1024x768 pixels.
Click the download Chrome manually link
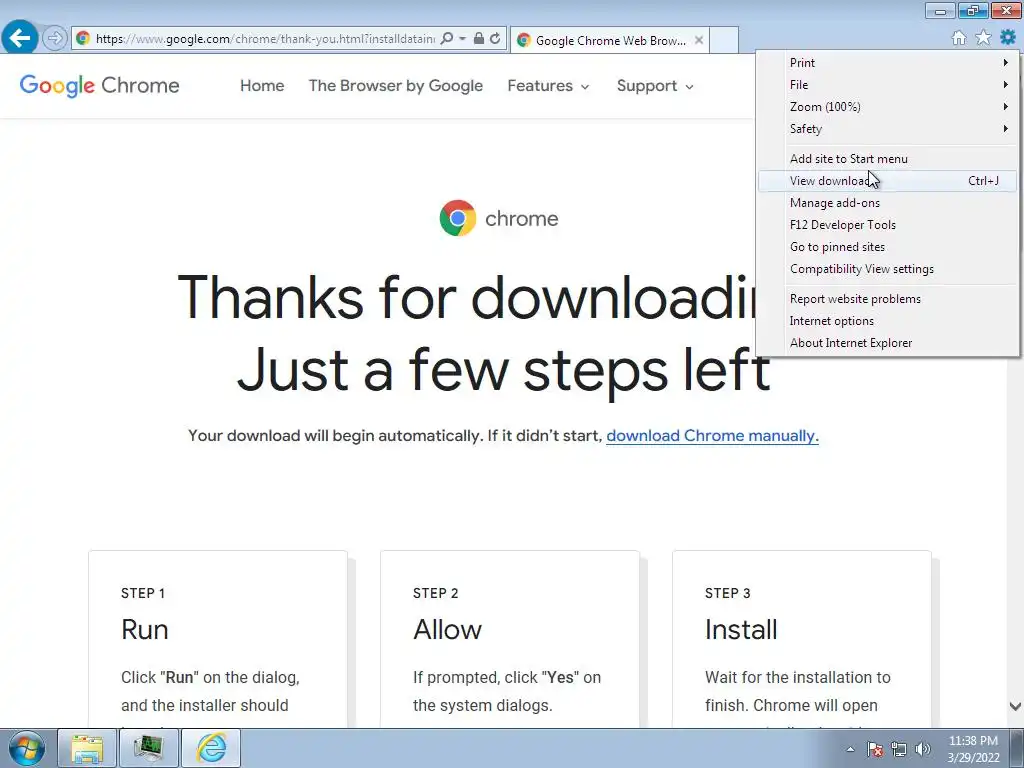pyautogui.click(x=712, y=436)
